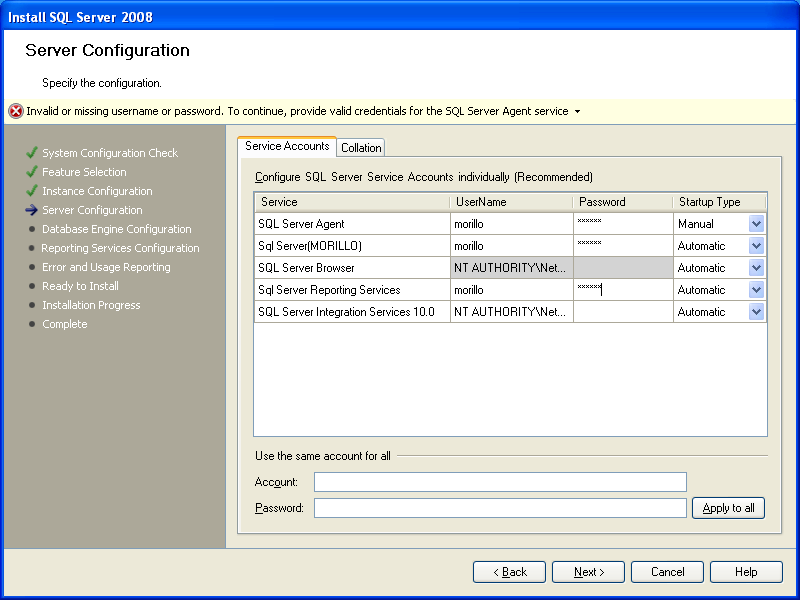Image resolution: width=800 pixels, height=600 pixels.
Task: Select the Sql Server Reporting Services name
Action: [x=329, y=289]
